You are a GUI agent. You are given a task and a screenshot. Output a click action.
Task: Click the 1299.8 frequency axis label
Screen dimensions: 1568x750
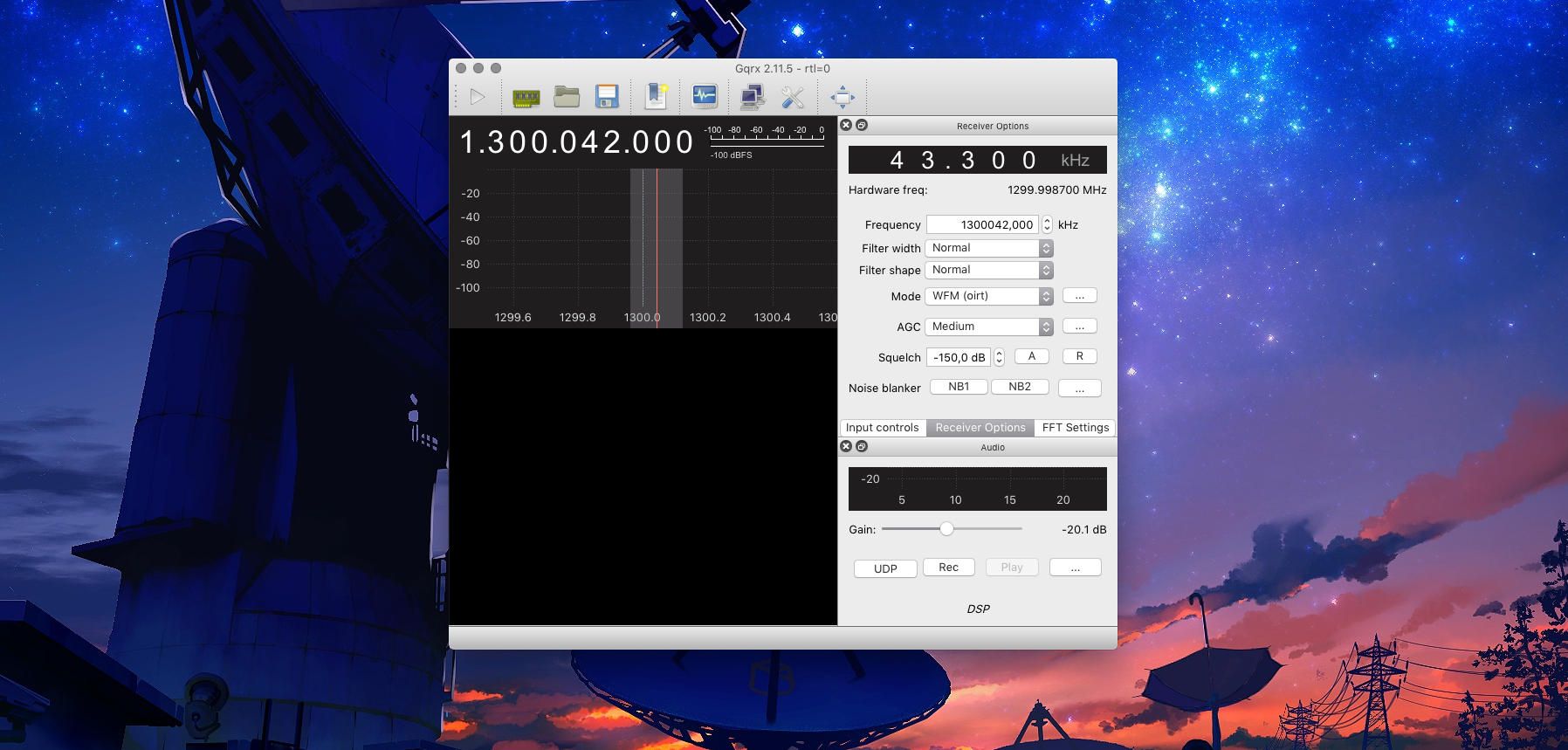tap(577, 317)
